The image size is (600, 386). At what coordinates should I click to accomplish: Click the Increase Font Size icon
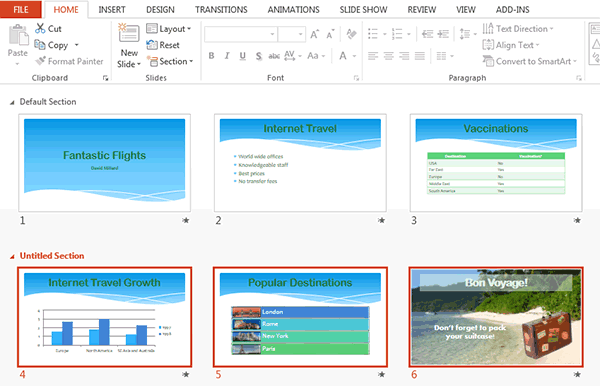point(315,34)
